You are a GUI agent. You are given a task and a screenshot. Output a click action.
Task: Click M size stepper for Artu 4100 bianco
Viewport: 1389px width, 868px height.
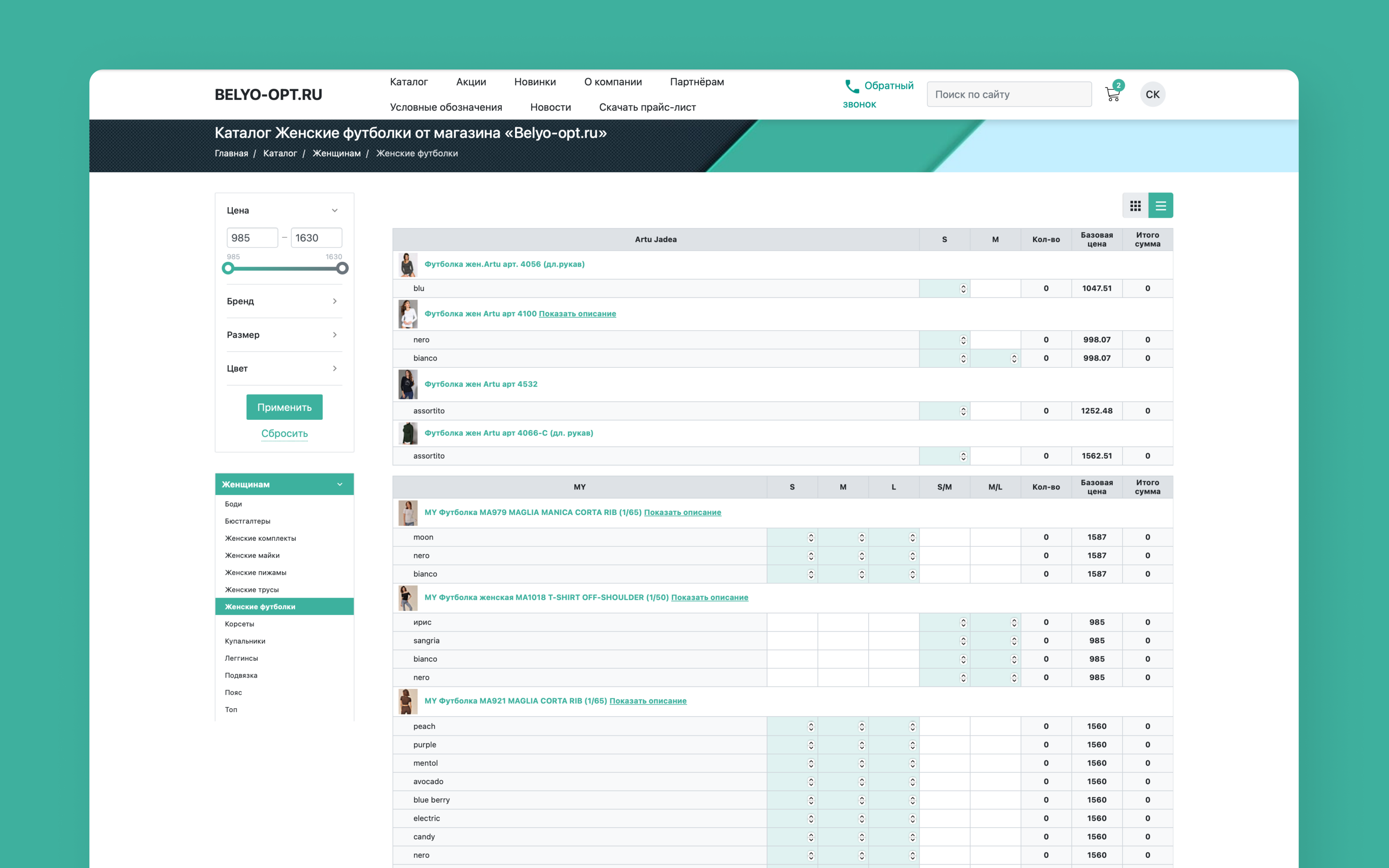tap(1014, 358)
